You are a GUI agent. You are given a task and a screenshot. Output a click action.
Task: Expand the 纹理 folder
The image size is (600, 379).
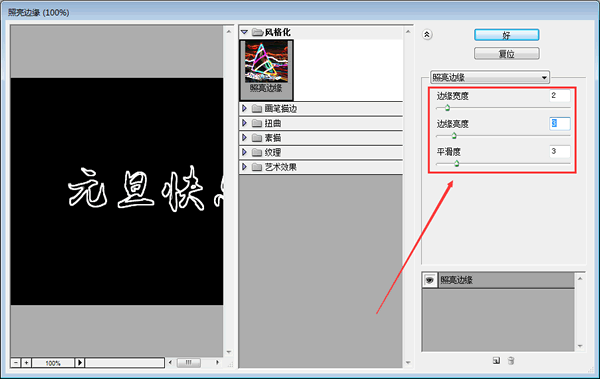(x=245, y=152)
